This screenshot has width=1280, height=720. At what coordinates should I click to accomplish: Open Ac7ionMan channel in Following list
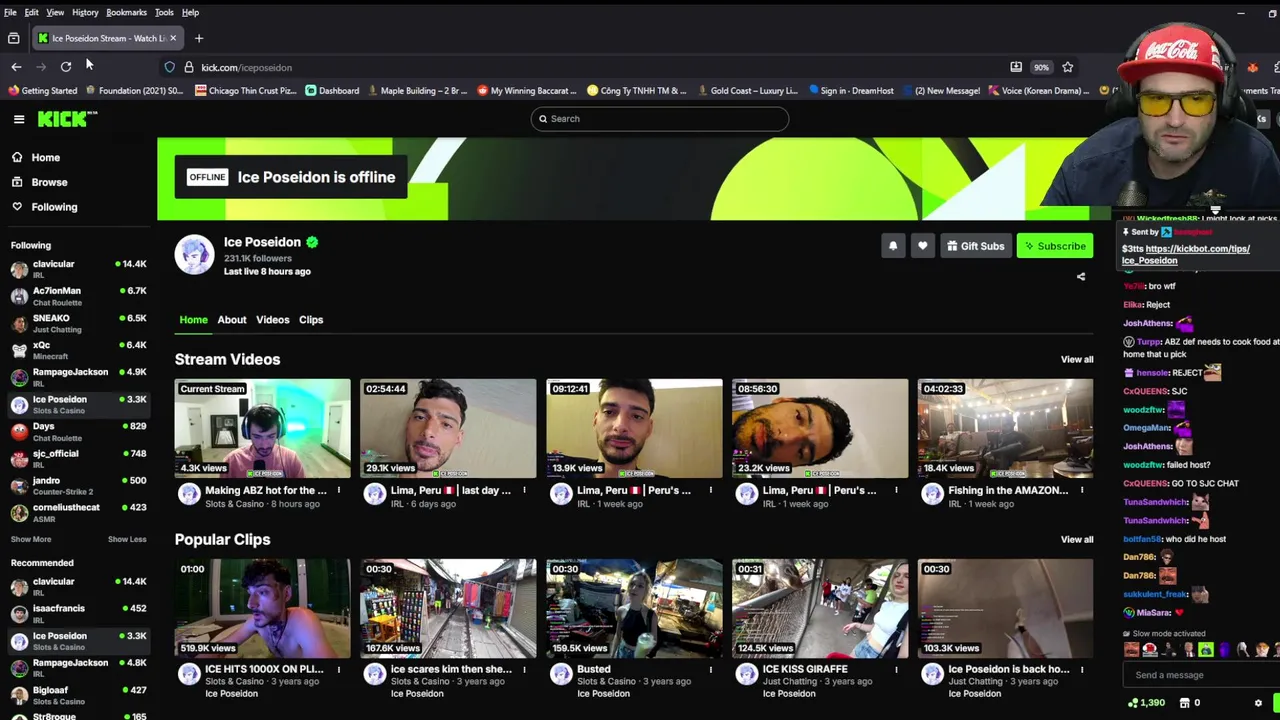coord(78,296)
